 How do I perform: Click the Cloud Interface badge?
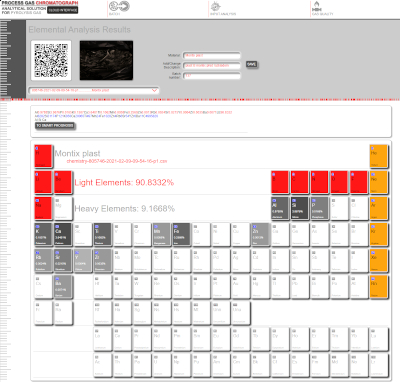[63, 10]
